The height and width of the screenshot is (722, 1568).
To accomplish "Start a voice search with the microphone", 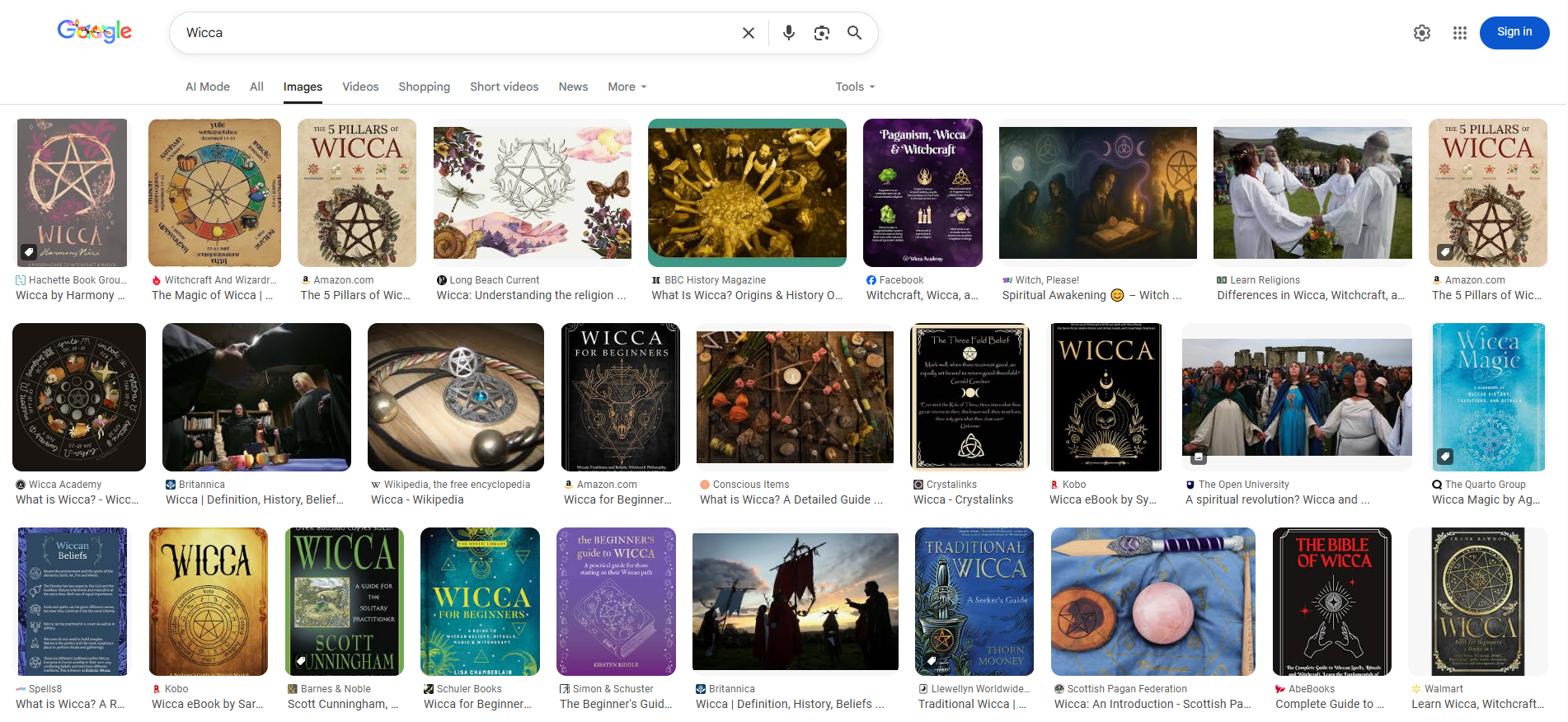I will pos(789,33).
